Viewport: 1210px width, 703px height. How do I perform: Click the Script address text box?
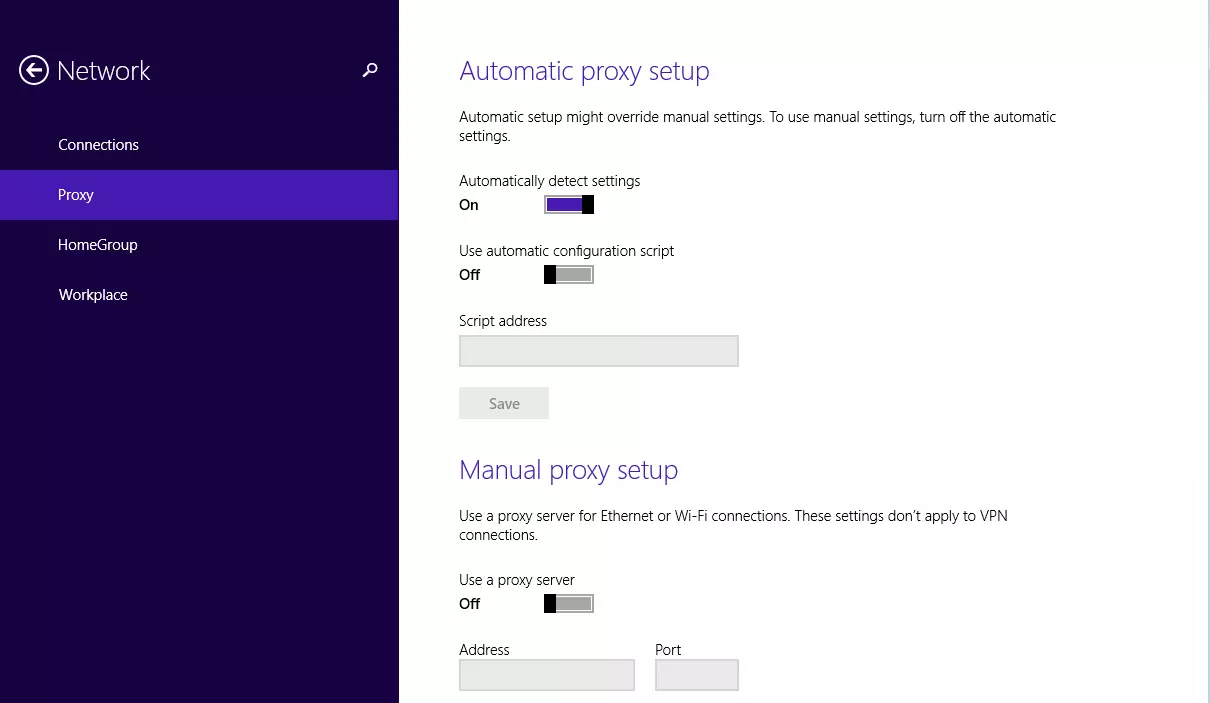[598, 351]
